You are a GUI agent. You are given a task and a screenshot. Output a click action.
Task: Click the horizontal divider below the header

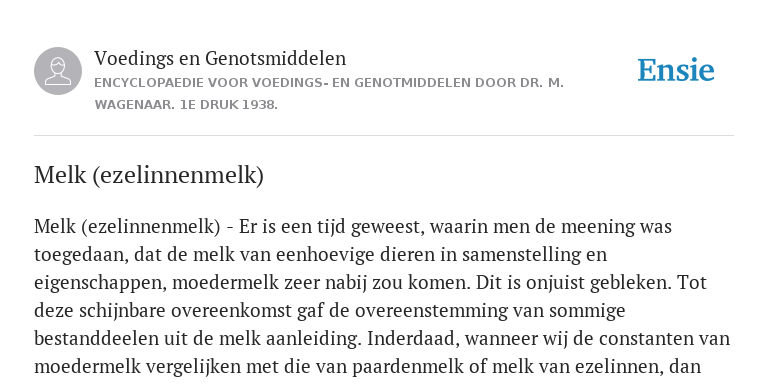384,135
